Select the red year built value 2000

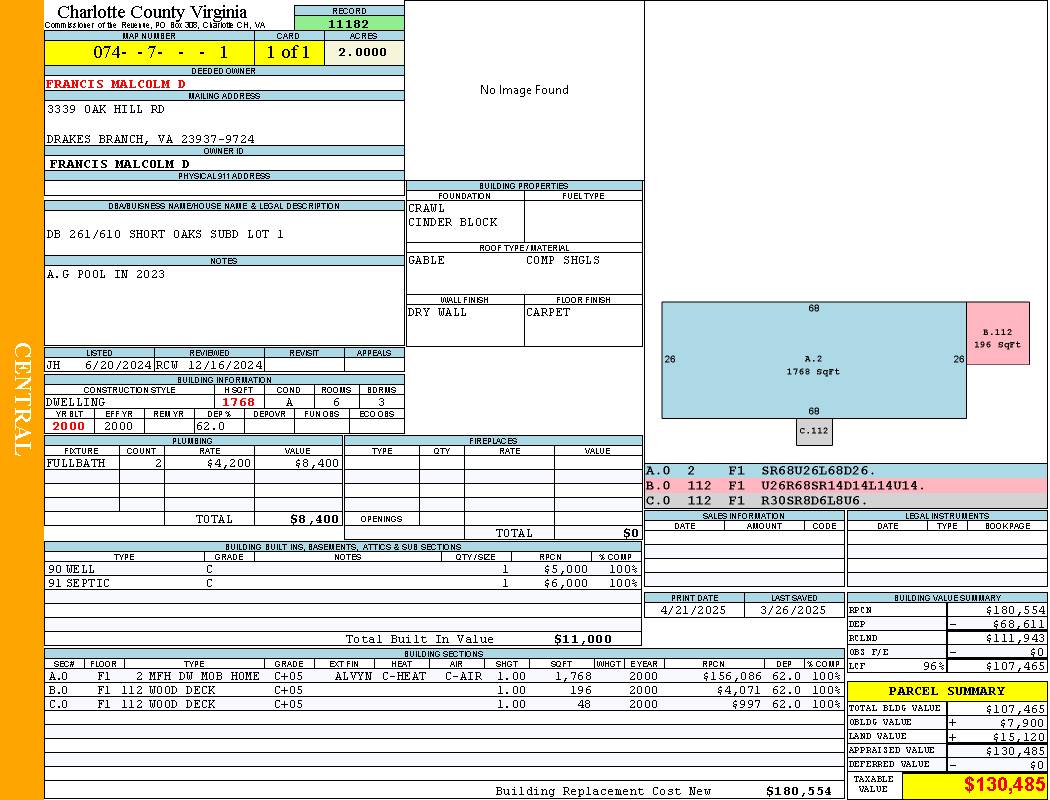(69, 426)
